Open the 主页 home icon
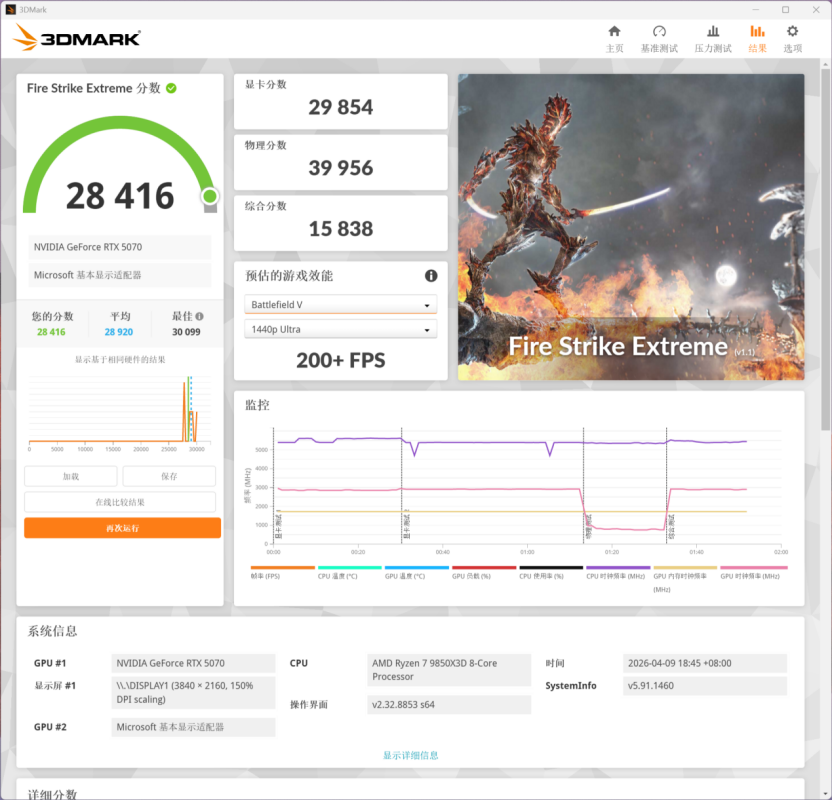 coord(614,39)
